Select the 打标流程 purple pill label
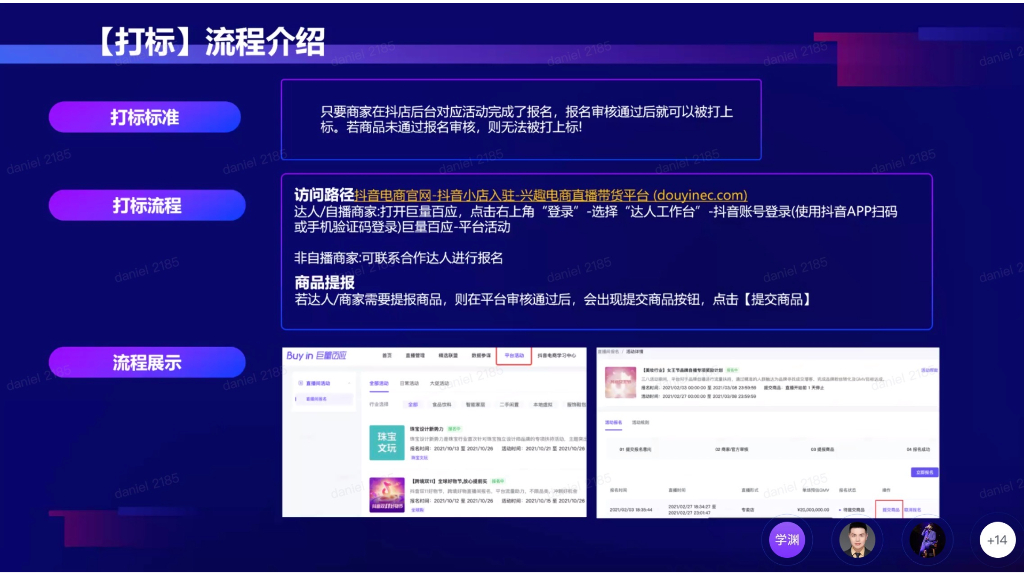The height and width of the screenshot is (576, 1024). click(x=147, y=206)
